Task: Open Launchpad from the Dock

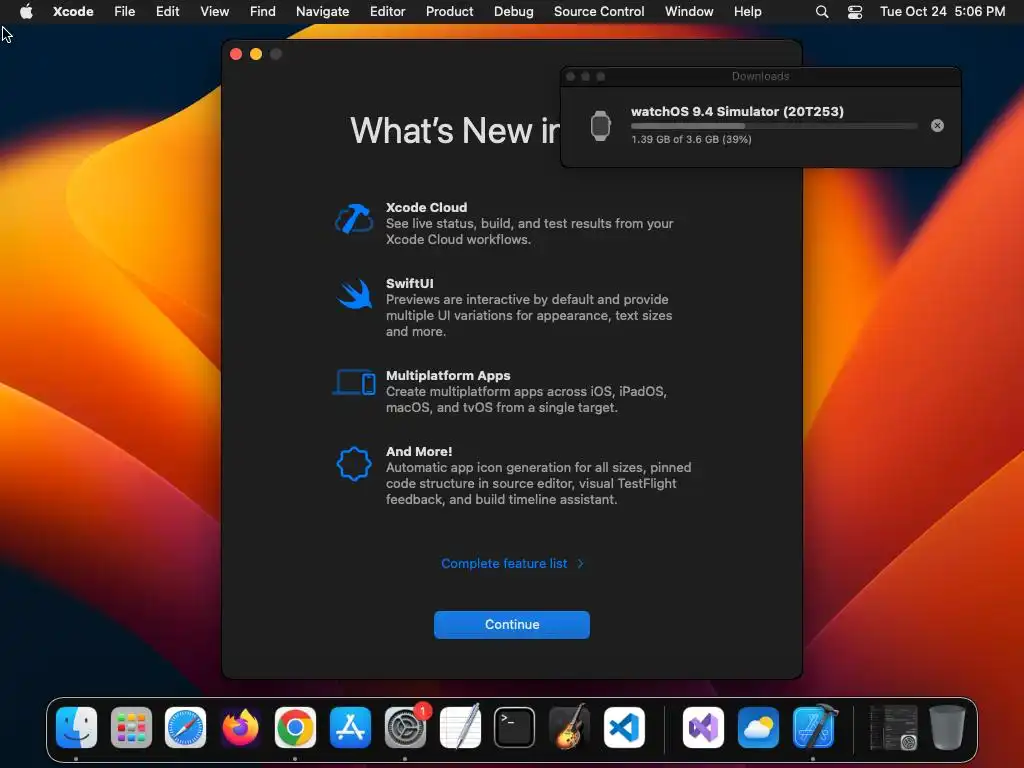Action: 131,727
